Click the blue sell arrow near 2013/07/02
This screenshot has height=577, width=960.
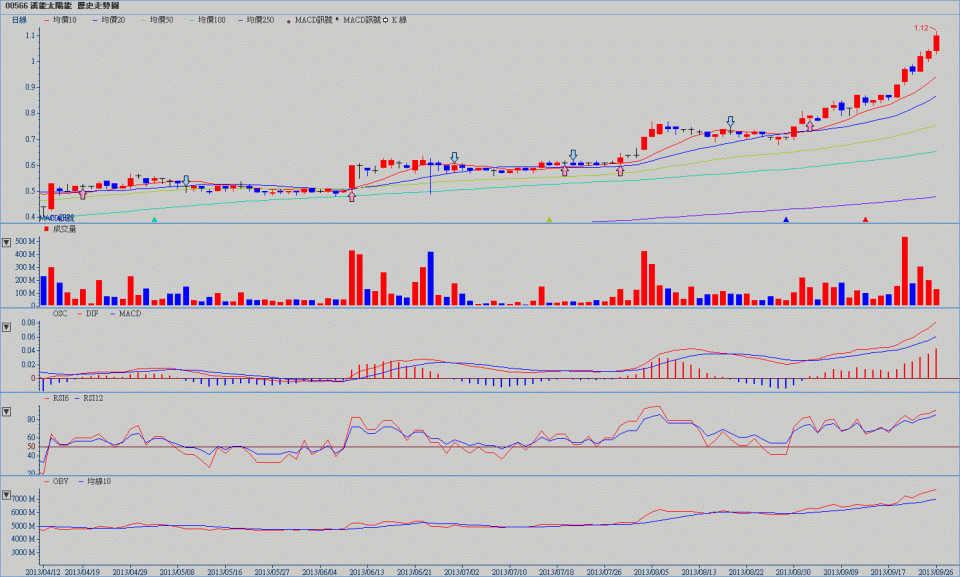click(x=454, y=158)
